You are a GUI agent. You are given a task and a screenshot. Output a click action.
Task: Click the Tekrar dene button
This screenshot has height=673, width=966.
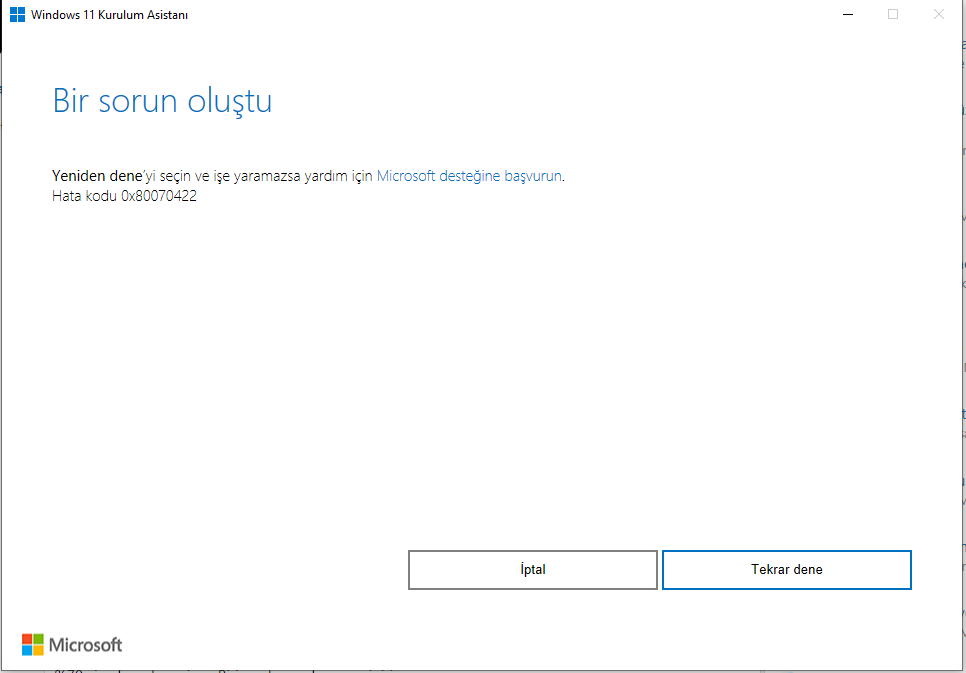tap(787, 570)
